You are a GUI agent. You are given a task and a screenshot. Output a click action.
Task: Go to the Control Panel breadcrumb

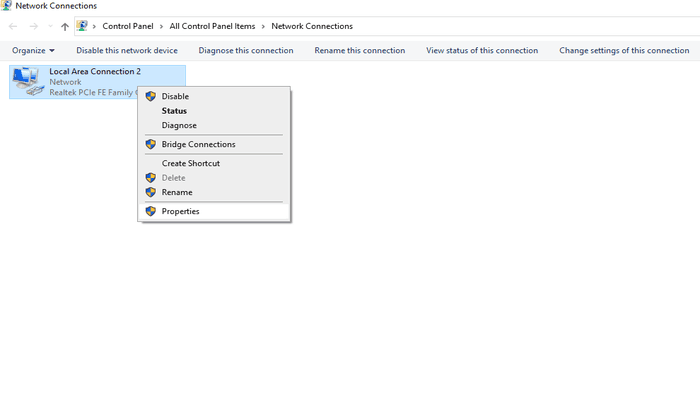[128, 26]
